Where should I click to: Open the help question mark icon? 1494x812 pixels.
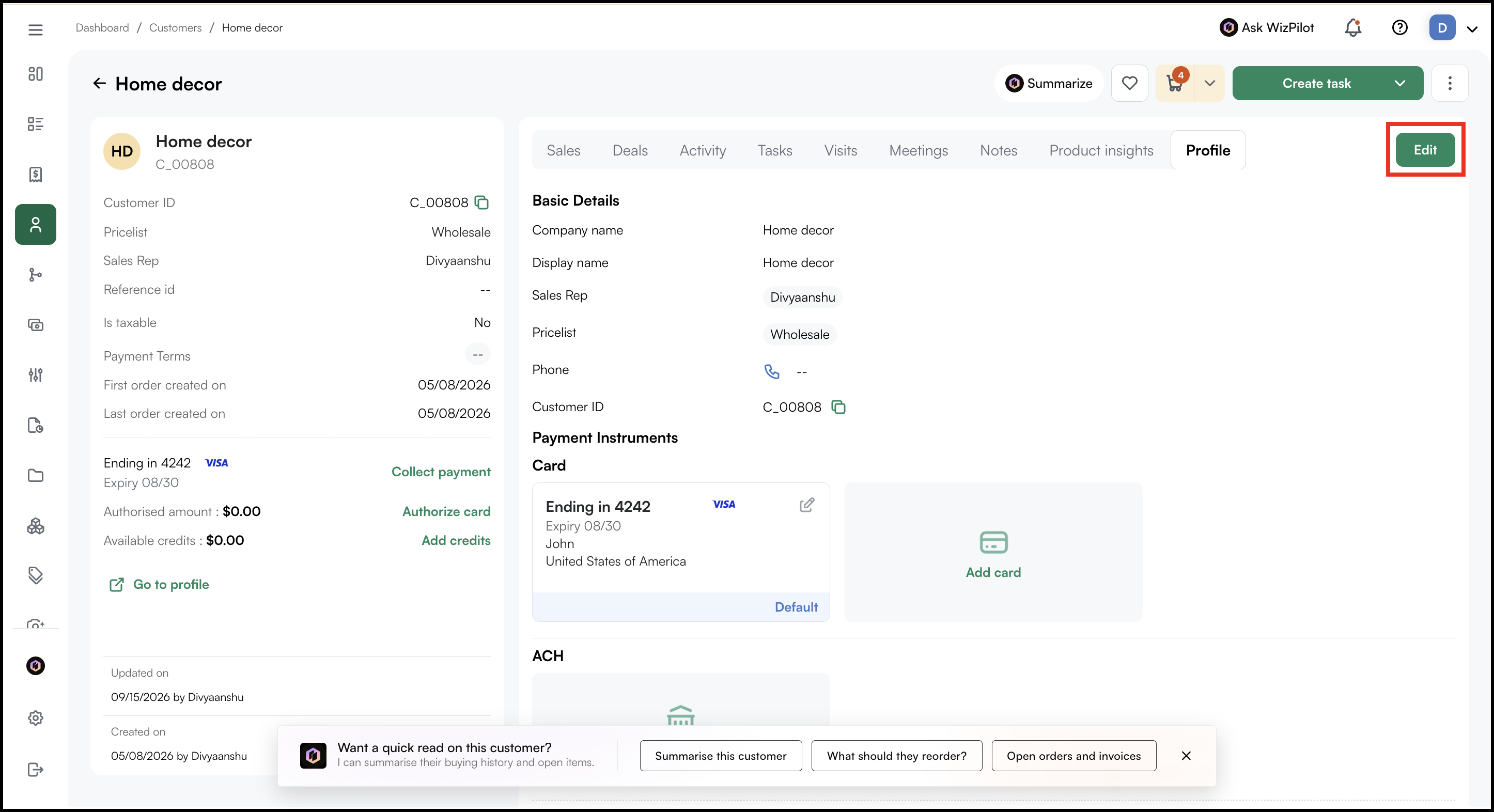[1399, 27]
